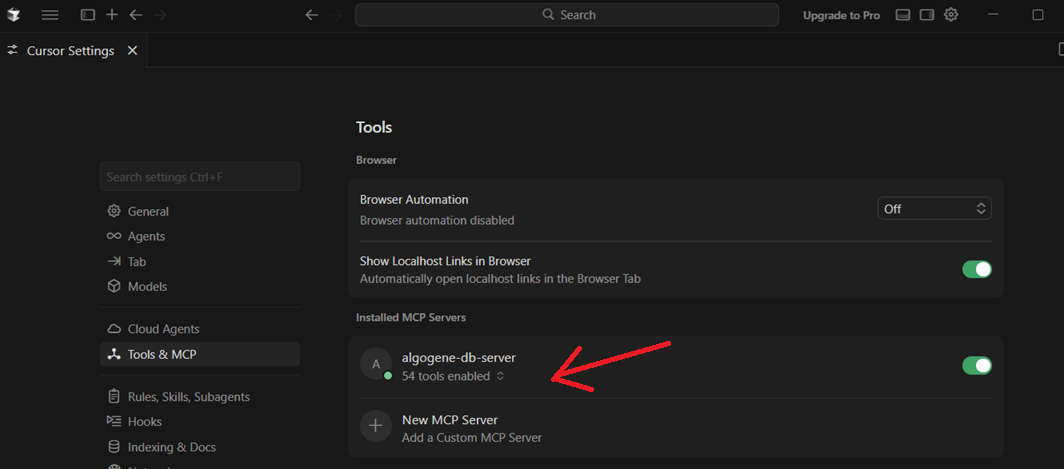Toggle the primary sidebar layout icon
This screenshot has height=469, width=1064.
pos(88,15)
